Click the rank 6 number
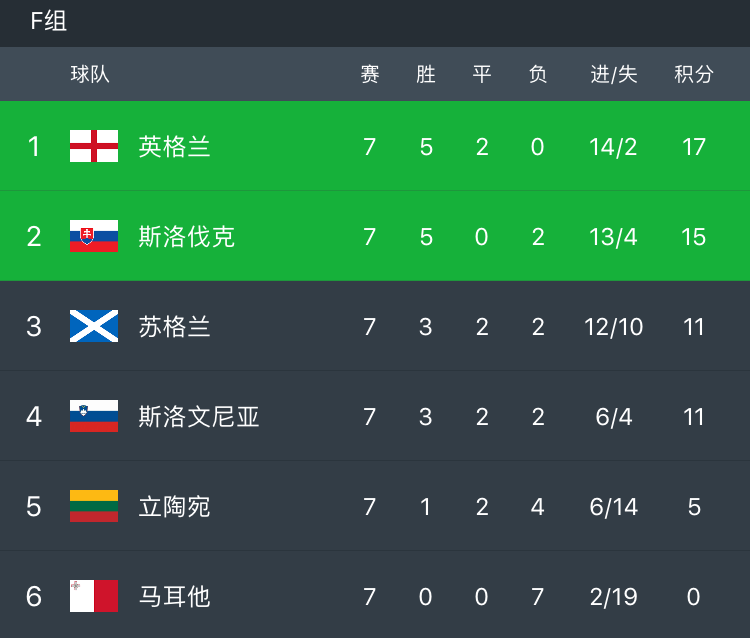750x638 pixels. coord(33,596)
